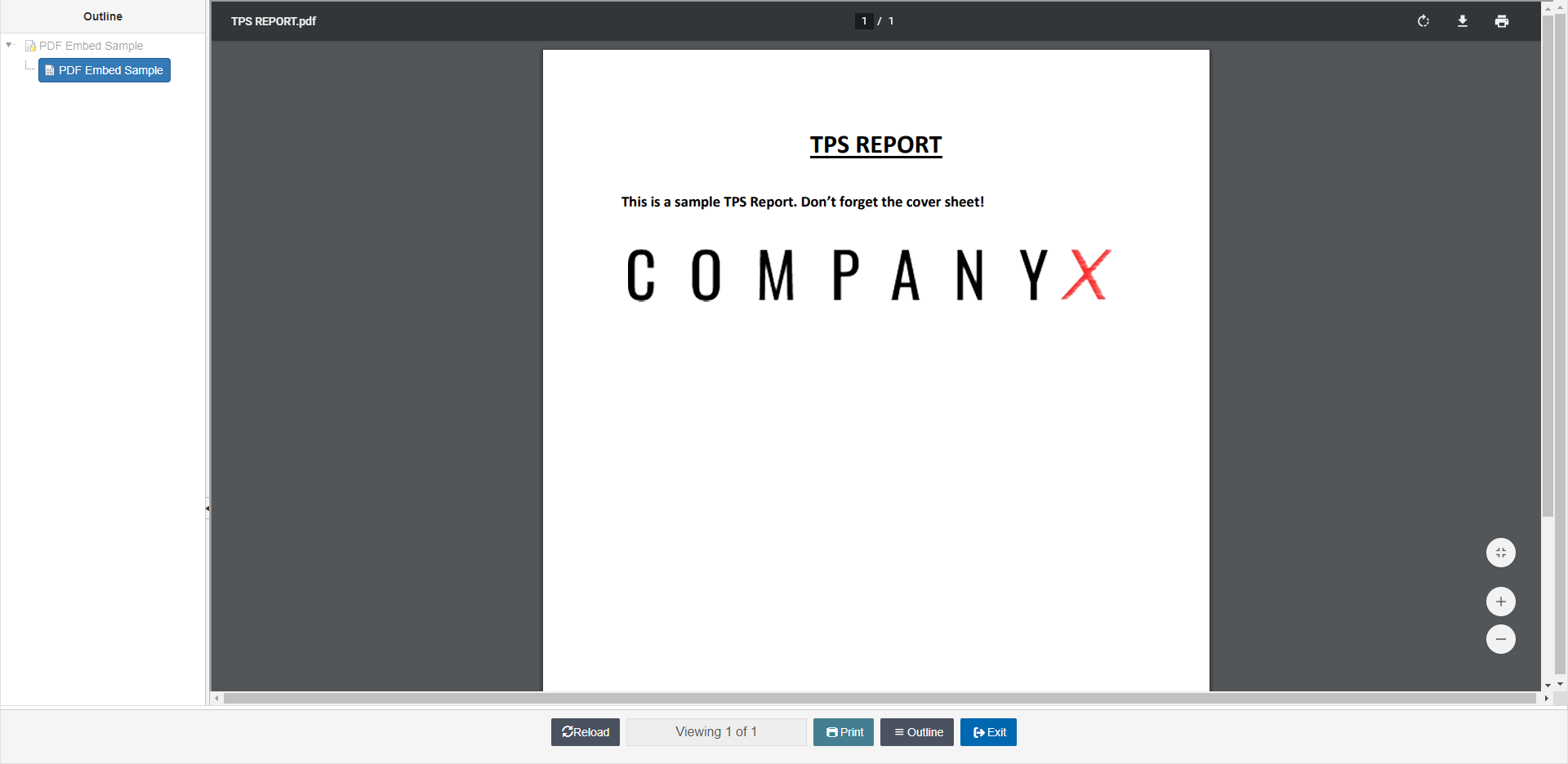Image resolution: width=1568 pixels, height=764 pixels.
Task: Click the left arrow of horizontal scrollbar
Action: 216,699
